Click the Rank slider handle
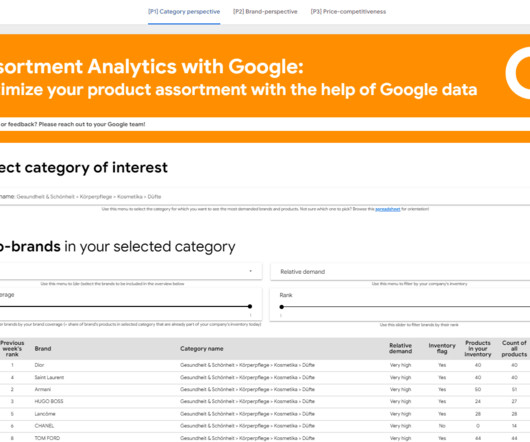Image resolution: width=530 pixels, height=442 pixels. [282, 307]
